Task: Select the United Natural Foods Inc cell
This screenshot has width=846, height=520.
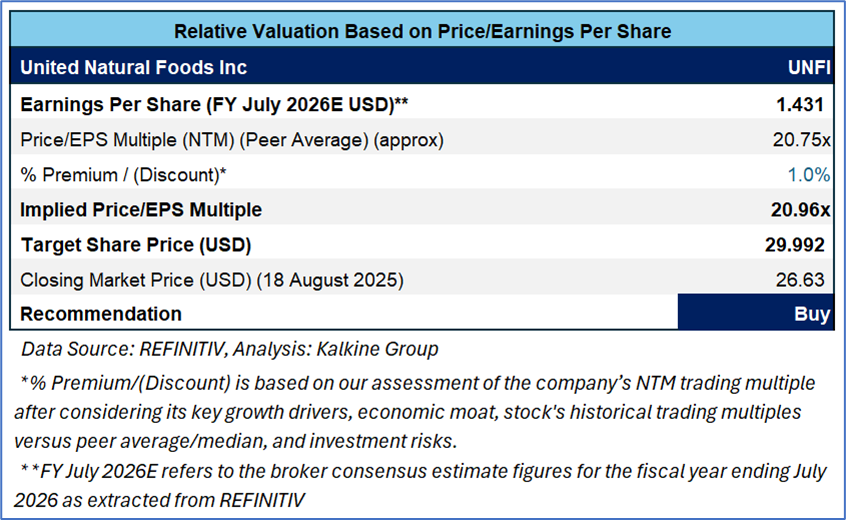Action: pyautogui.click(x=134, y=68)
